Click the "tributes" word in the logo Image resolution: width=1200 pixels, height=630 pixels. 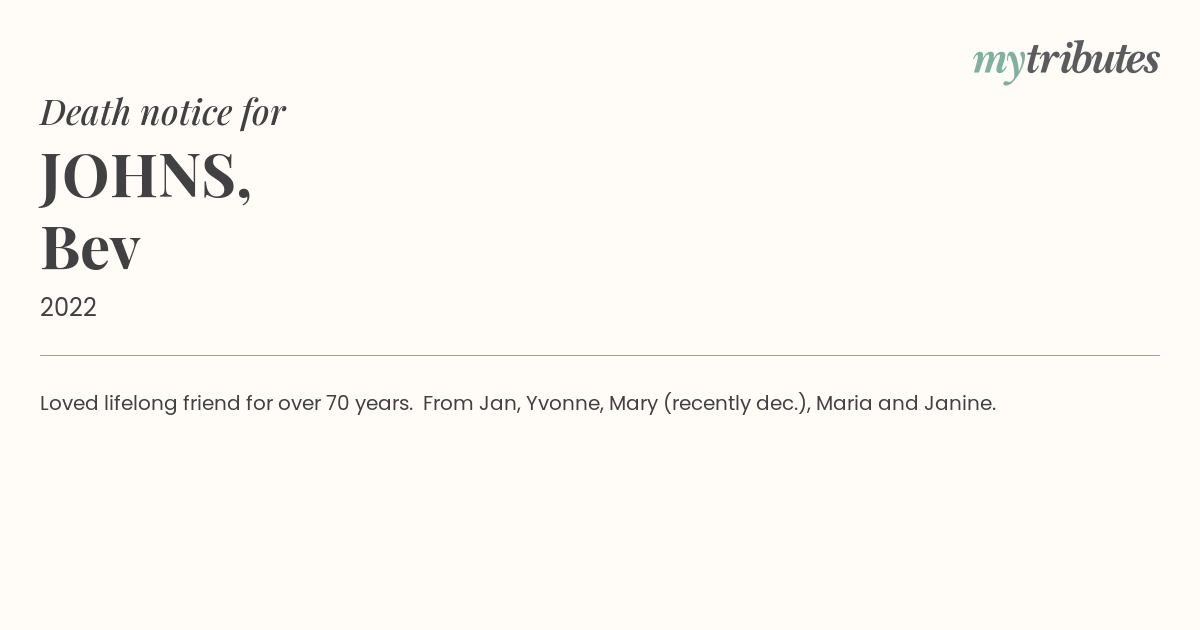click(1093, 59)
